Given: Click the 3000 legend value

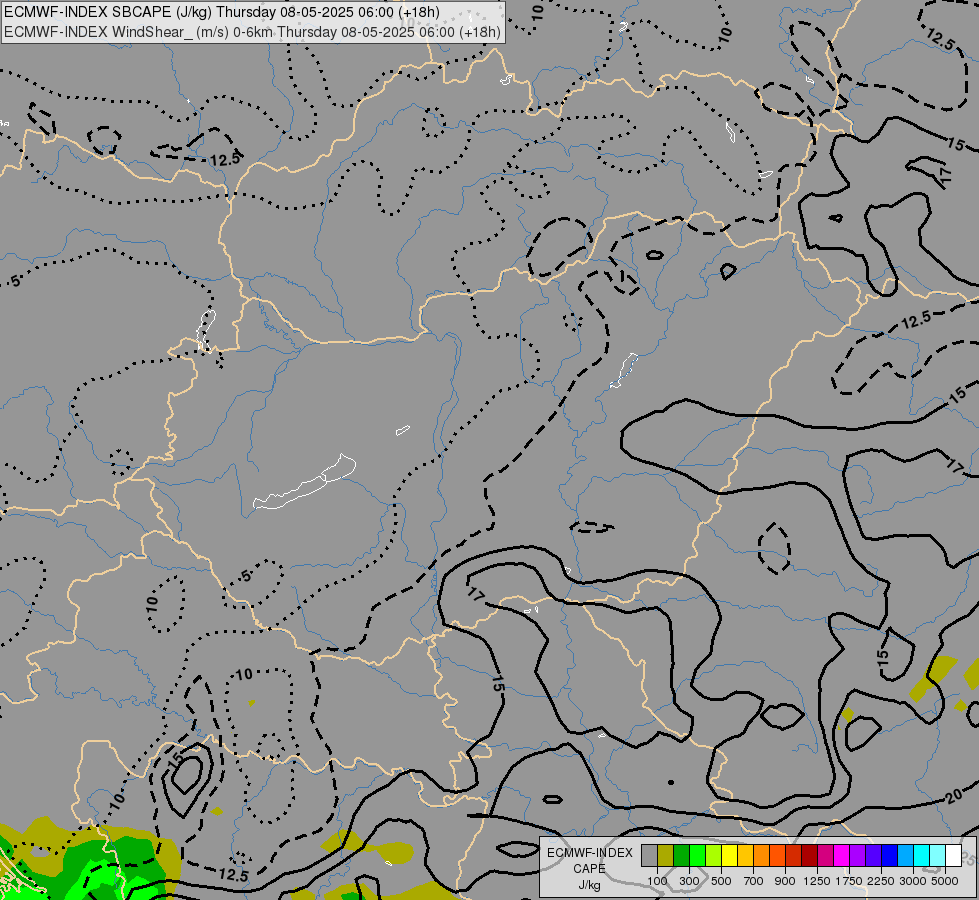Looking at the screenshot, I should [913, 881].
